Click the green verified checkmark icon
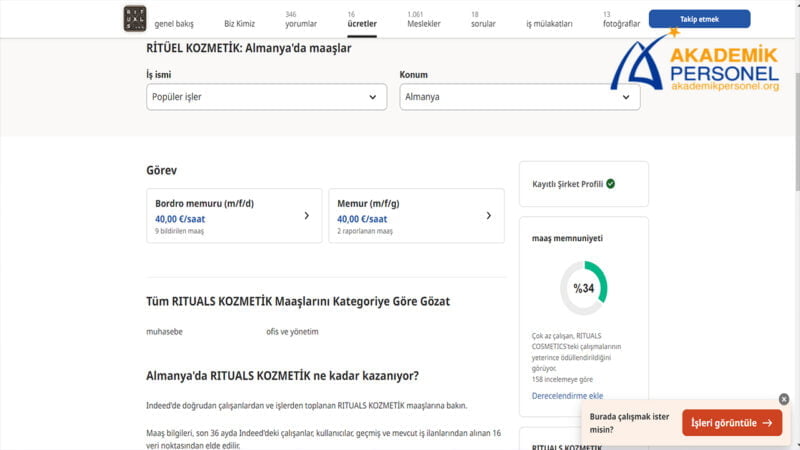Screen dimensions: 800x450 click(610, 184)
